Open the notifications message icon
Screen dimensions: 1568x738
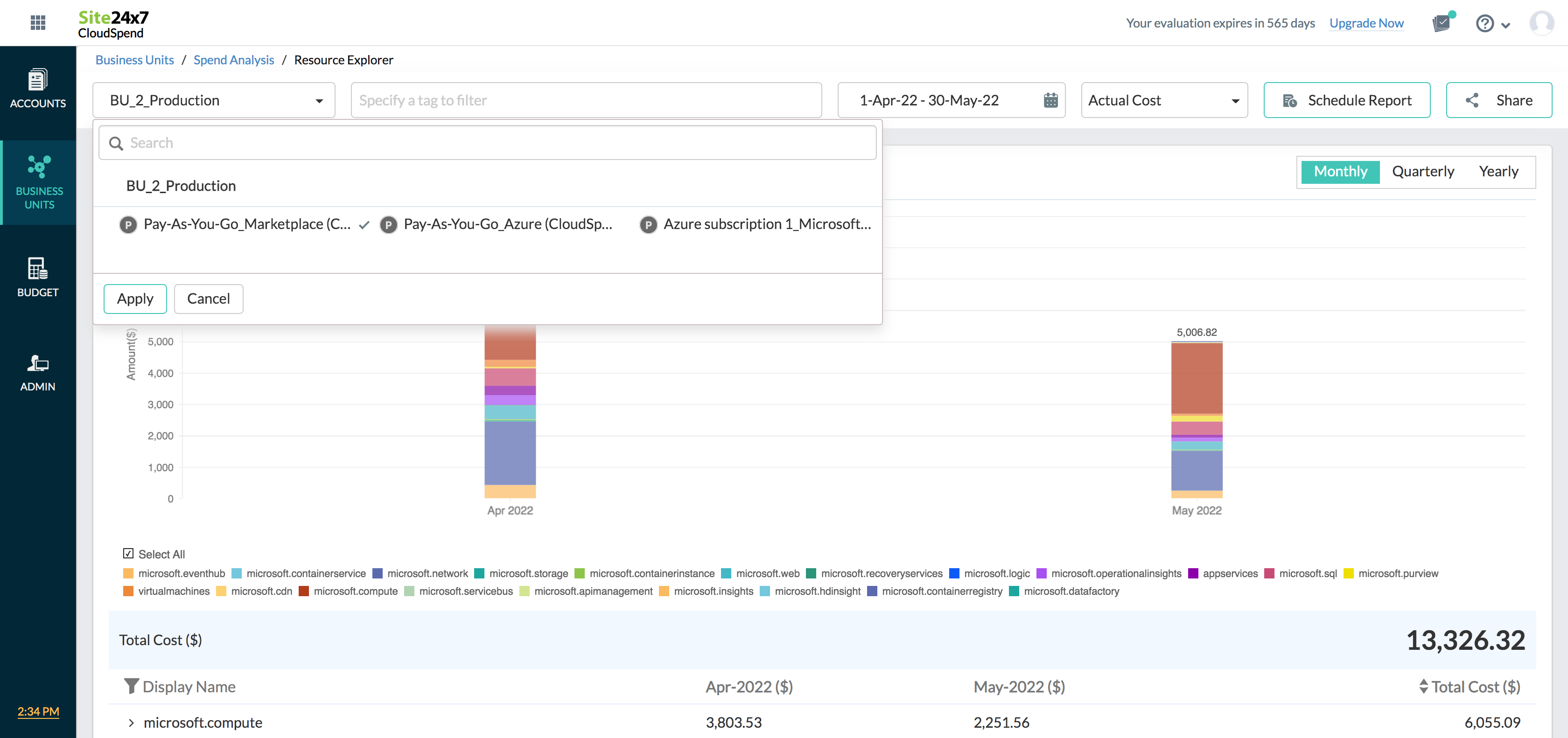[x=1442, y=23]
